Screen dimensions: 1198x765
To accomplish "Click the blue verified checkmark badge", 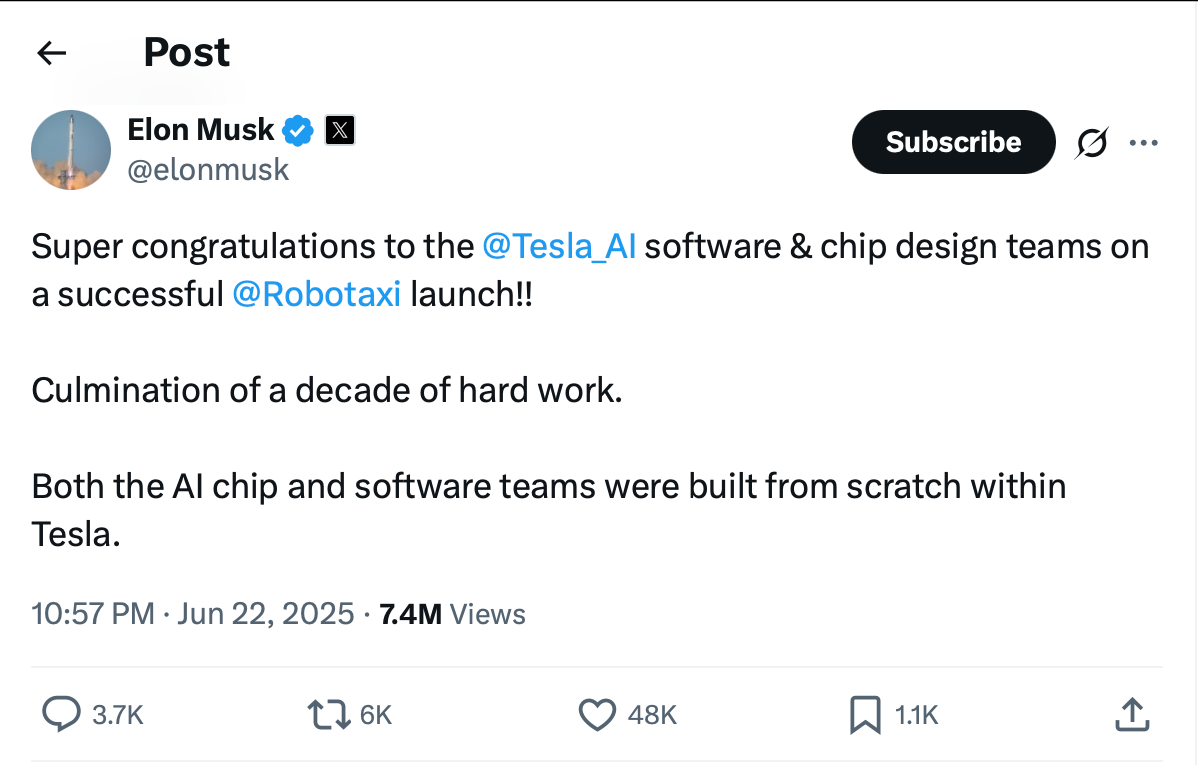I will tap(298, 131).
